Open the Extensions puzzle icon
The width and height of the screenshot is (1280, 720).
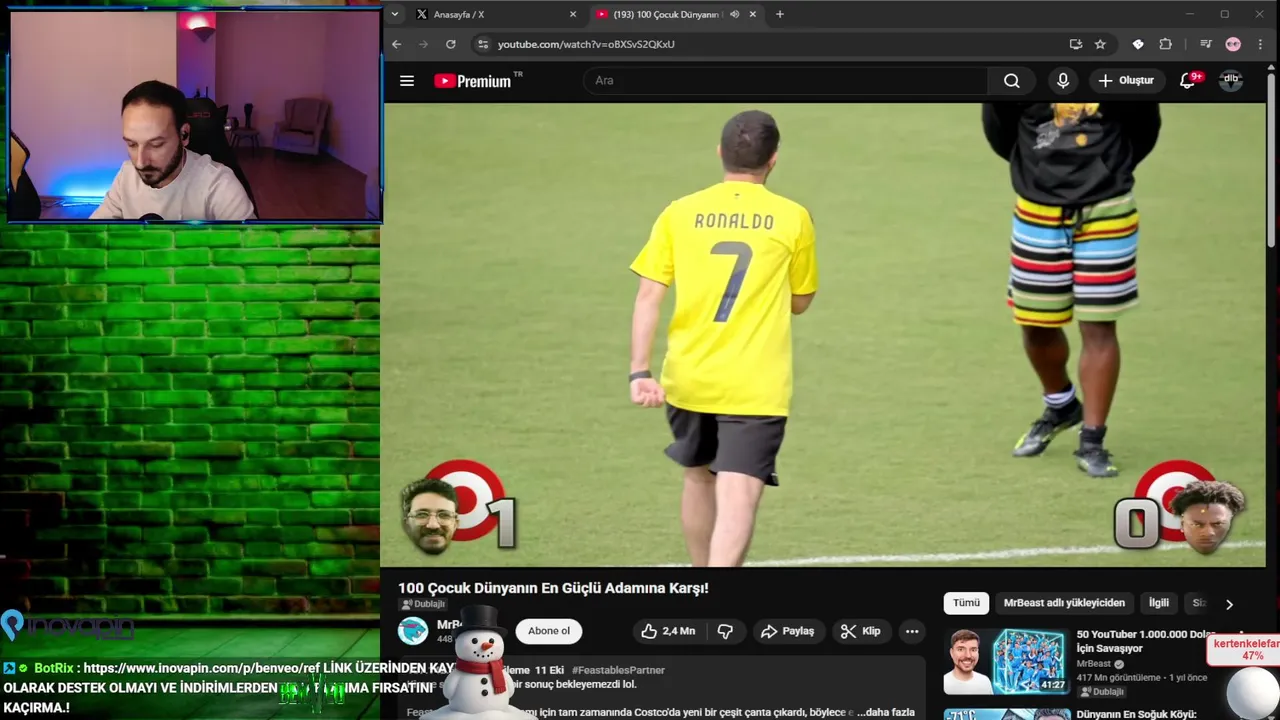click(x=1165, y=44)
